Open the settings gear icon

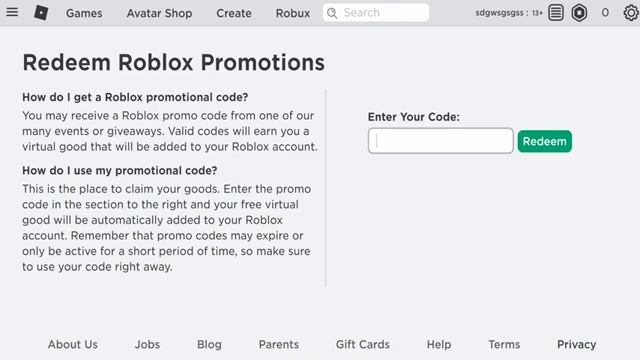pyautogui.click(x=631, y=13)
